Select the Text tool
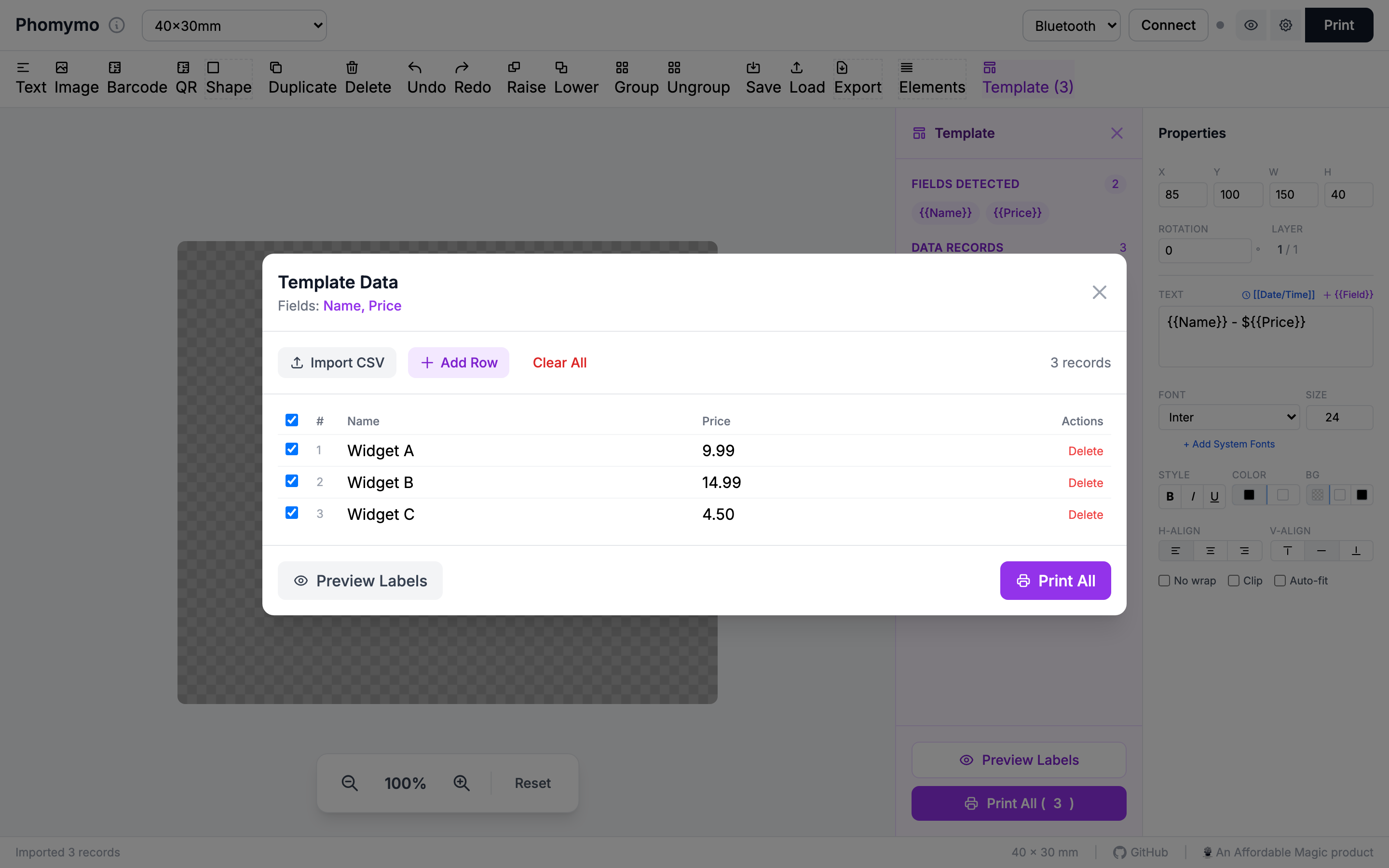 31,78
